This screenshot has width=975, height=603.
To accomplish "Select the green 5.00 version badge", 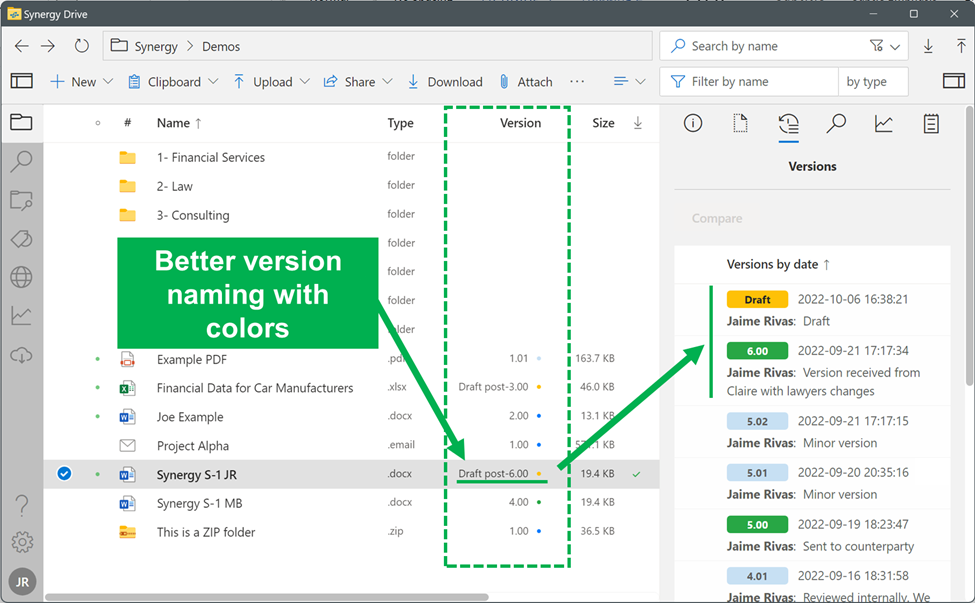I will pyautogui.click(x=757, y=525).
